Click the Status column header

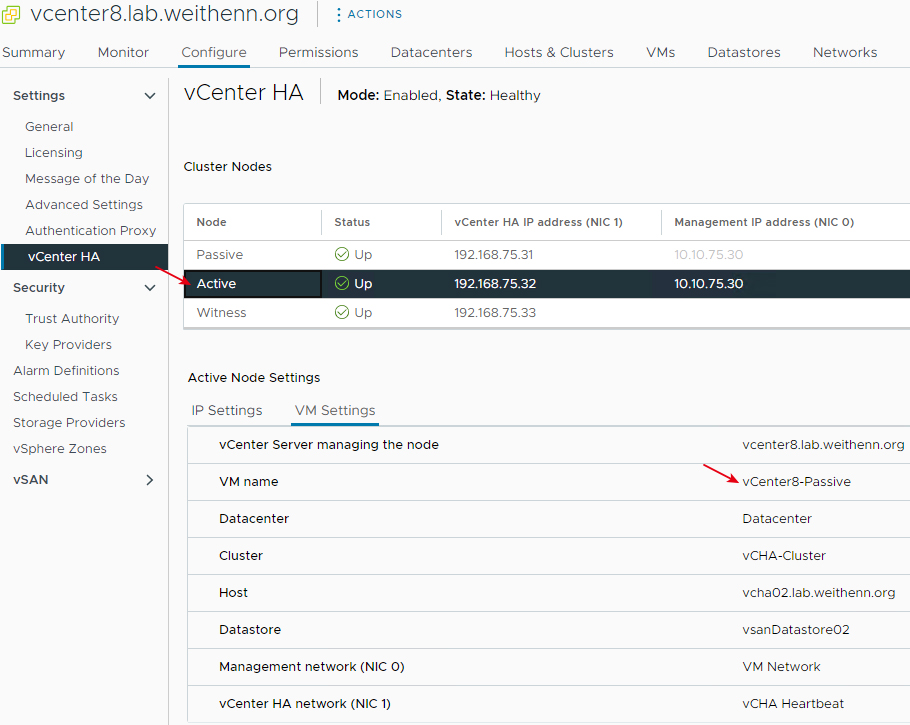(352, 222)
